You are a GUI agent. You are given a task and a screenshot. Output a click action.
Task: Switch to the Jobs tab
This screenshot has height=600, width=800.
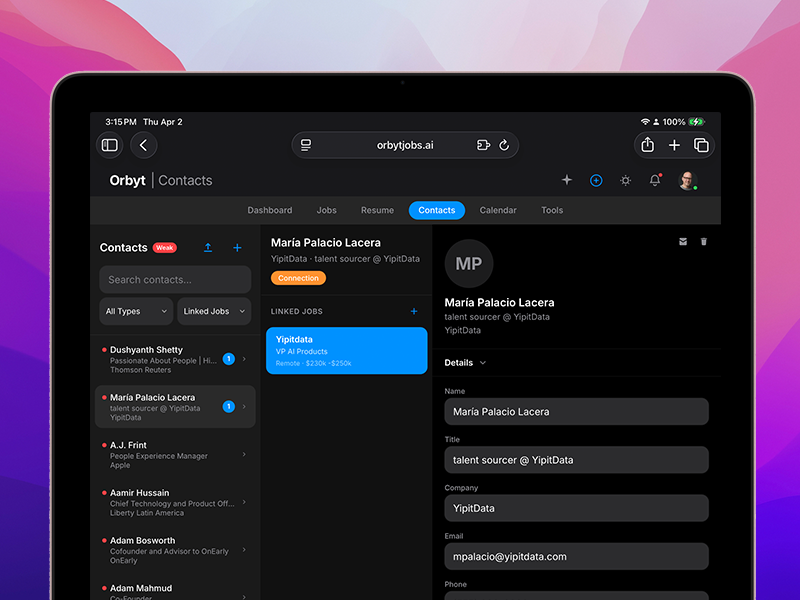point(327,210)
